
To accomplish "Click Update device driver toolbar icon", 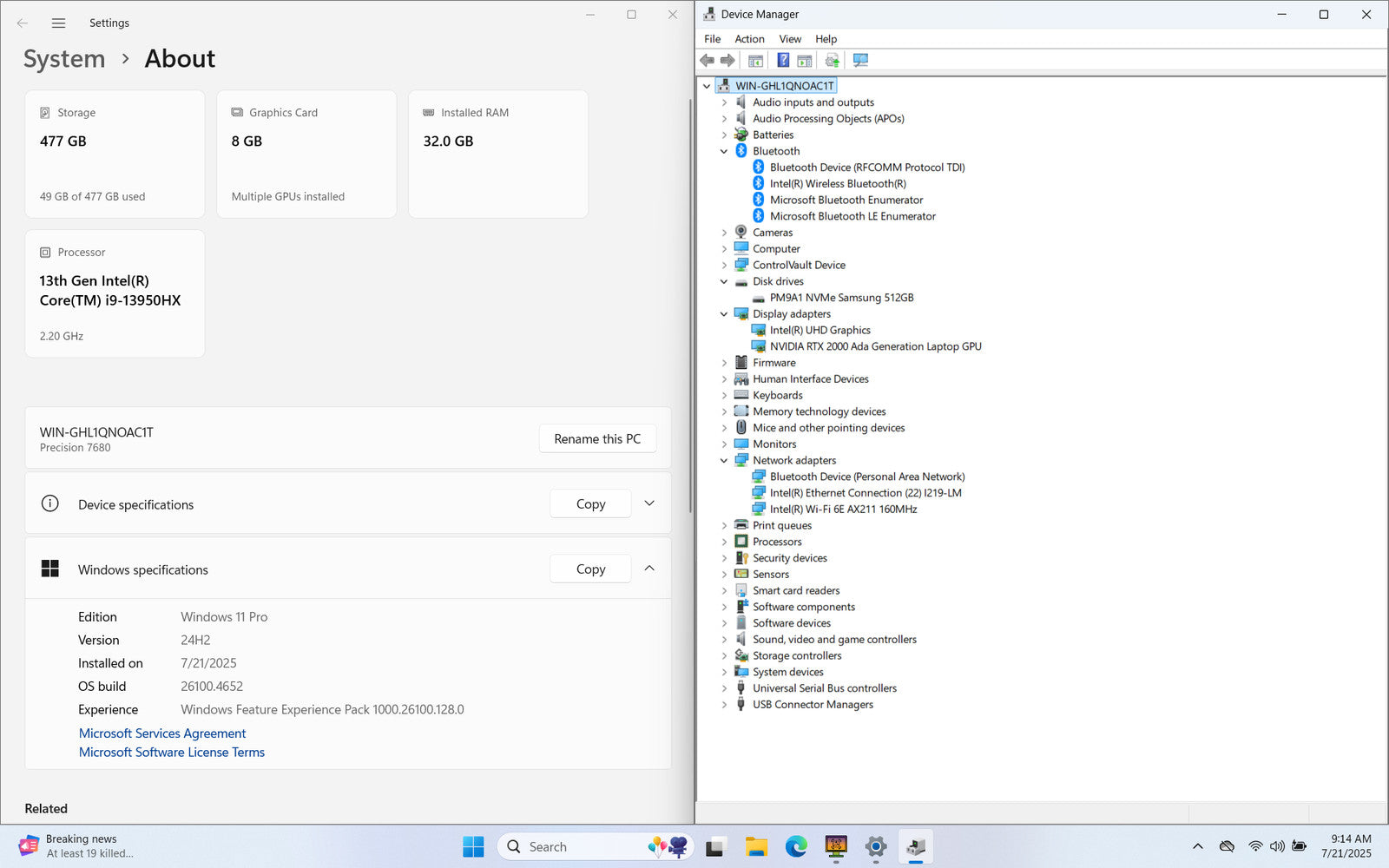I will (x=832, y=61).
